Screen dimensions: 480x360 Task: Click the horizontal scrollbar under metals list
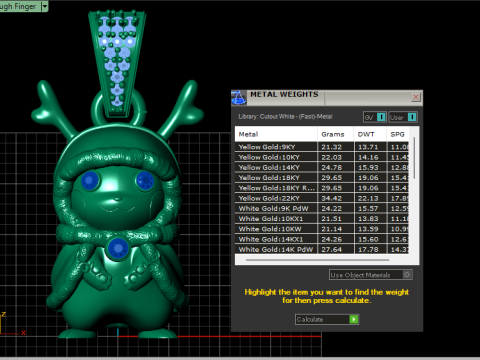[317, 260]
